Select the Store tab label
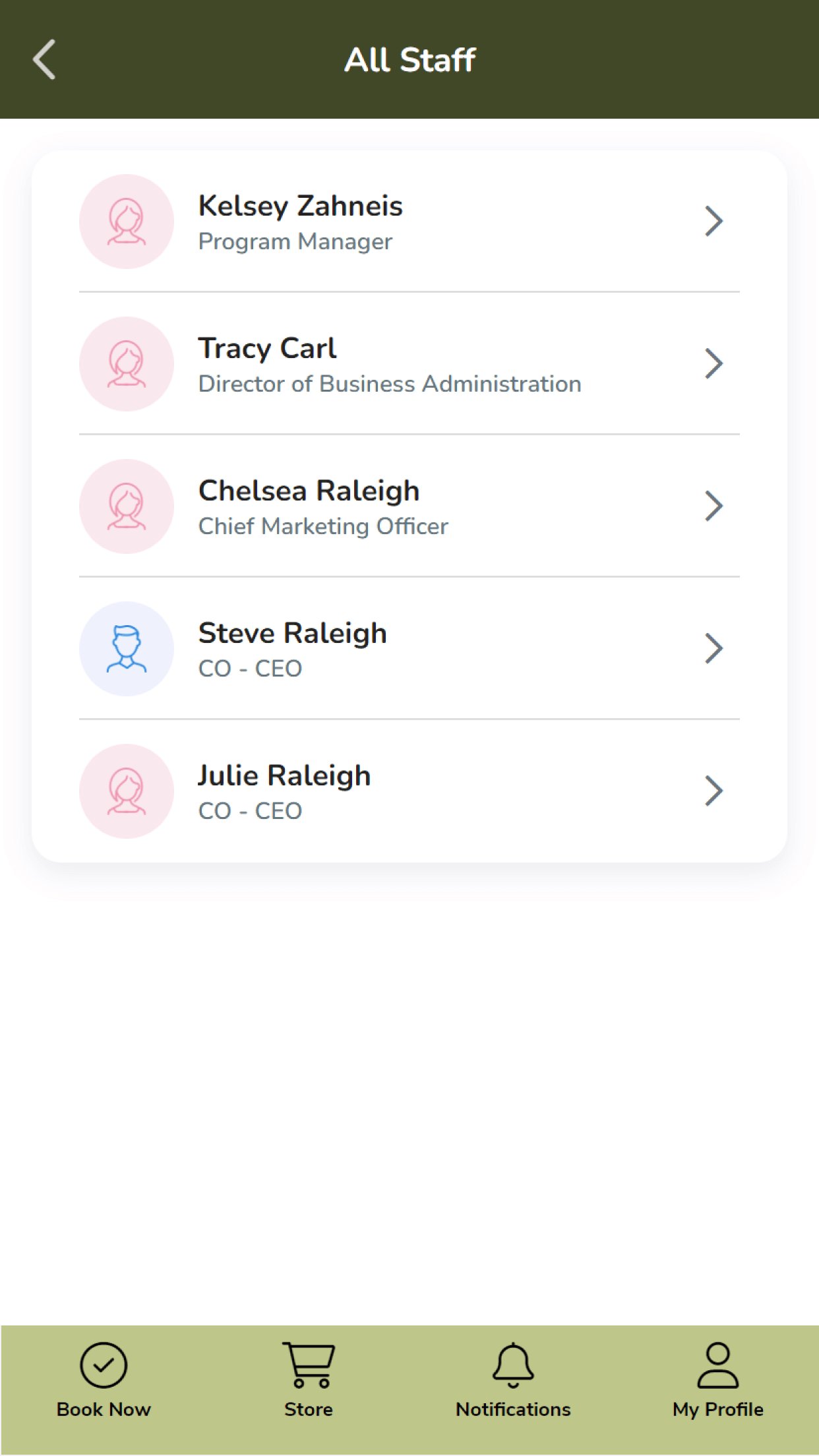Screen dimensions: 819x1456 (x=309, y=1409)
